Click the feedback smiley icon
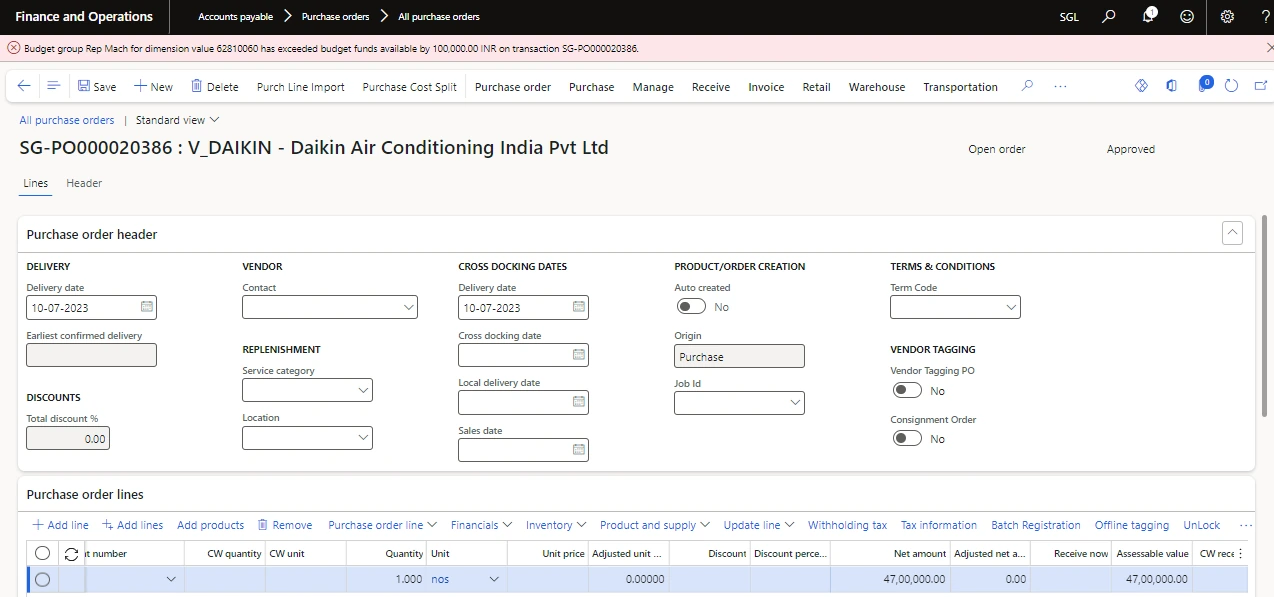The image size is (1274, 597). [x=1187, y=17]
